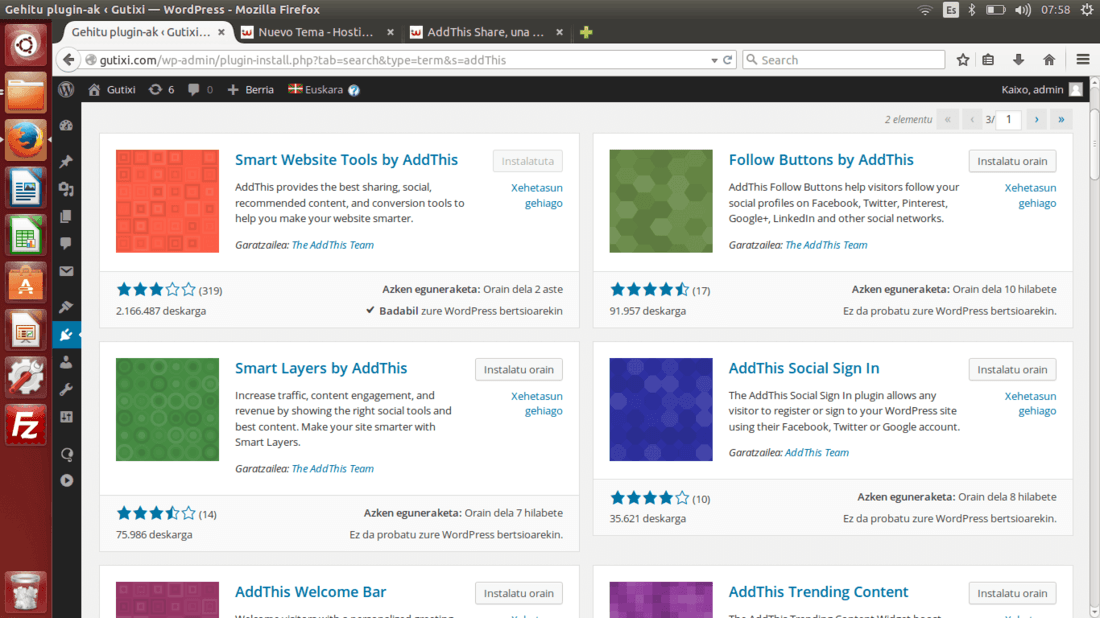
Task: Open a new Firefox tab with plus
Action: pos(586,32)
